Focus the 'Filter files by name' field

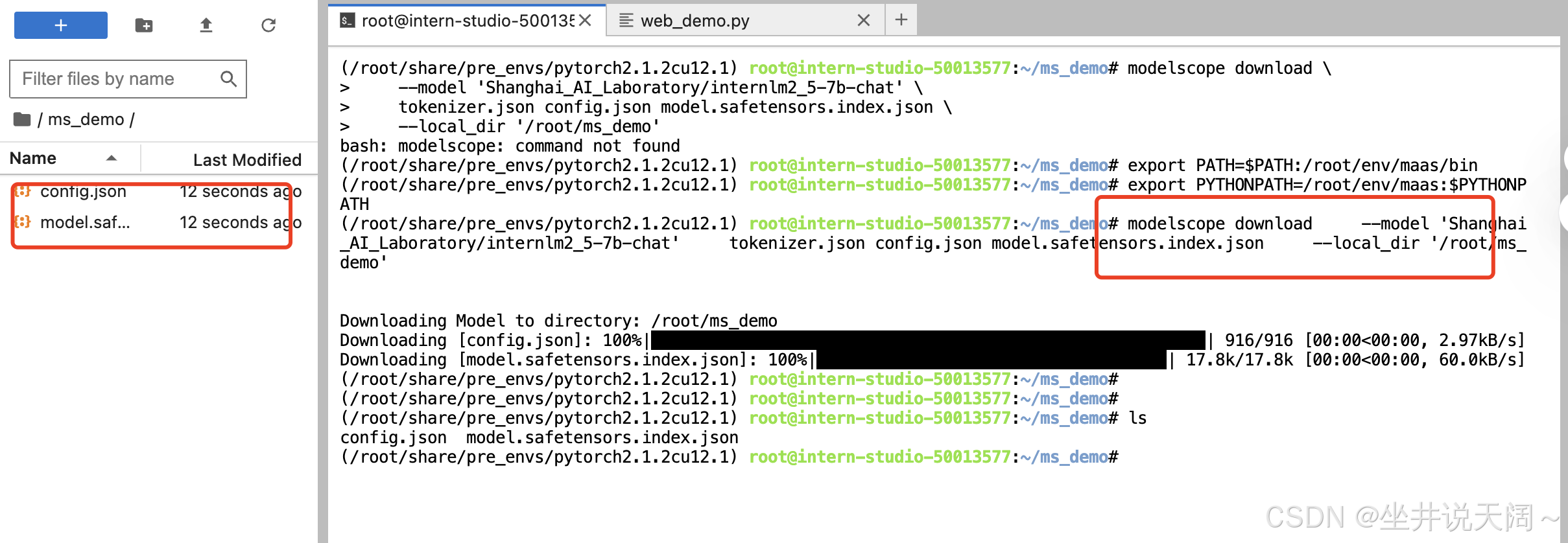coord(128,79)
